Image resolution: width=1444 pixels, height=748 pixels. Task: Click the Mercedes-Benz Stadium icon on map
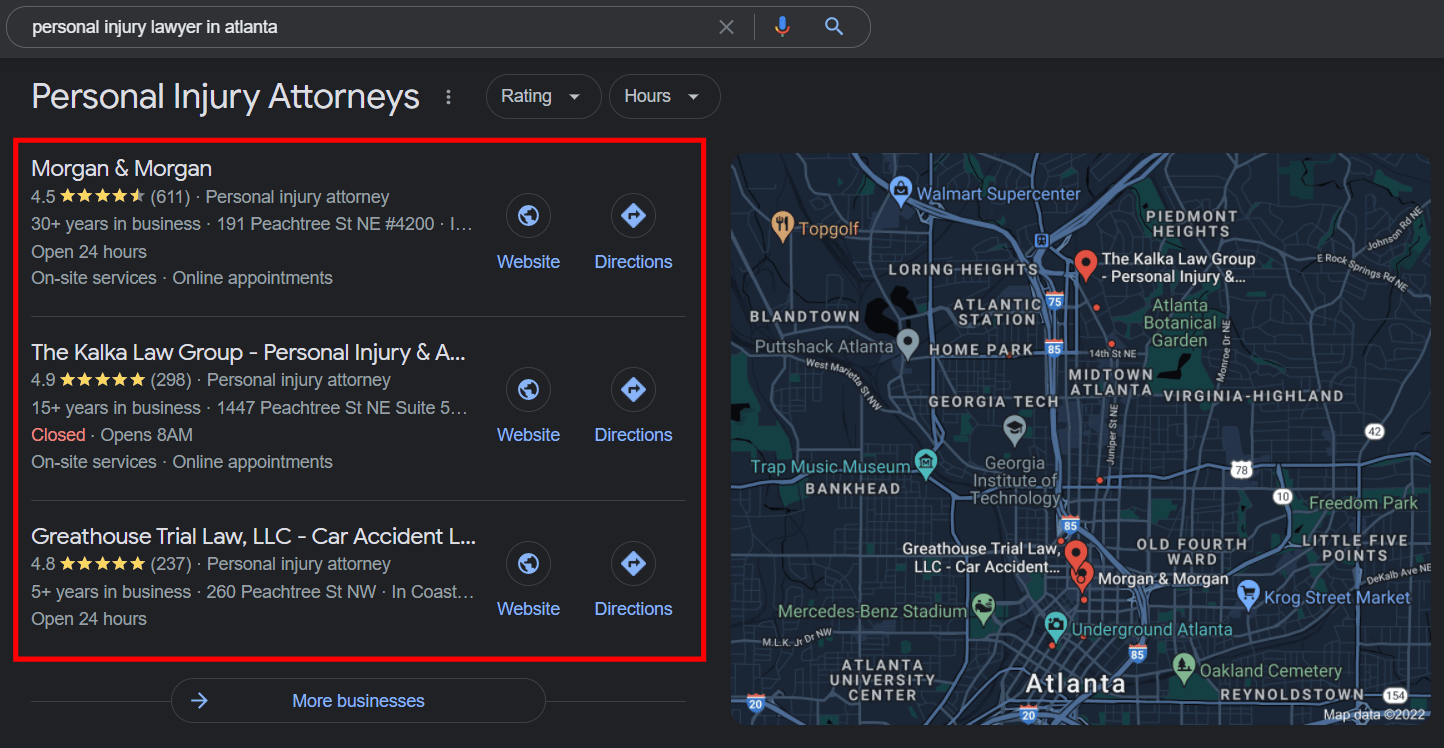coord(983,606)
